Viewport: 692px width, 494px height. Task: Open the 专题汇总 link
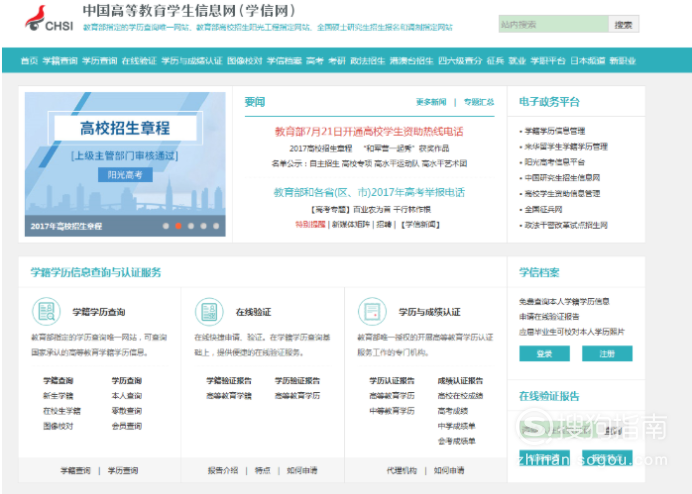tap(479, 102)
